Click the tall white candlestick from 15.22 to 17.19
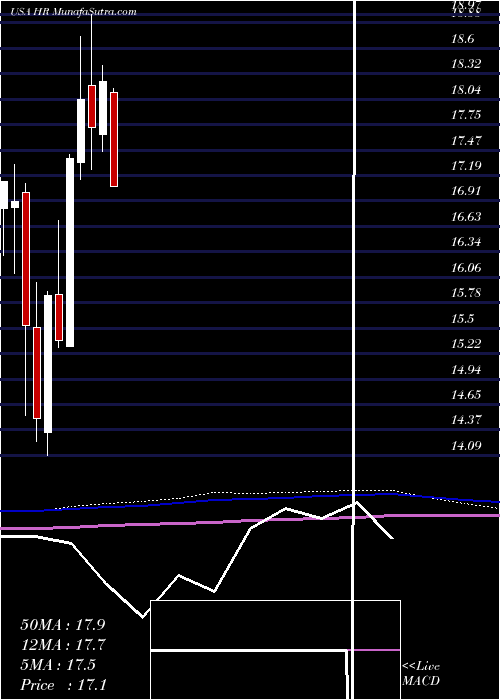This screenshot has height=700, width=500. click(x=70, y=252)
